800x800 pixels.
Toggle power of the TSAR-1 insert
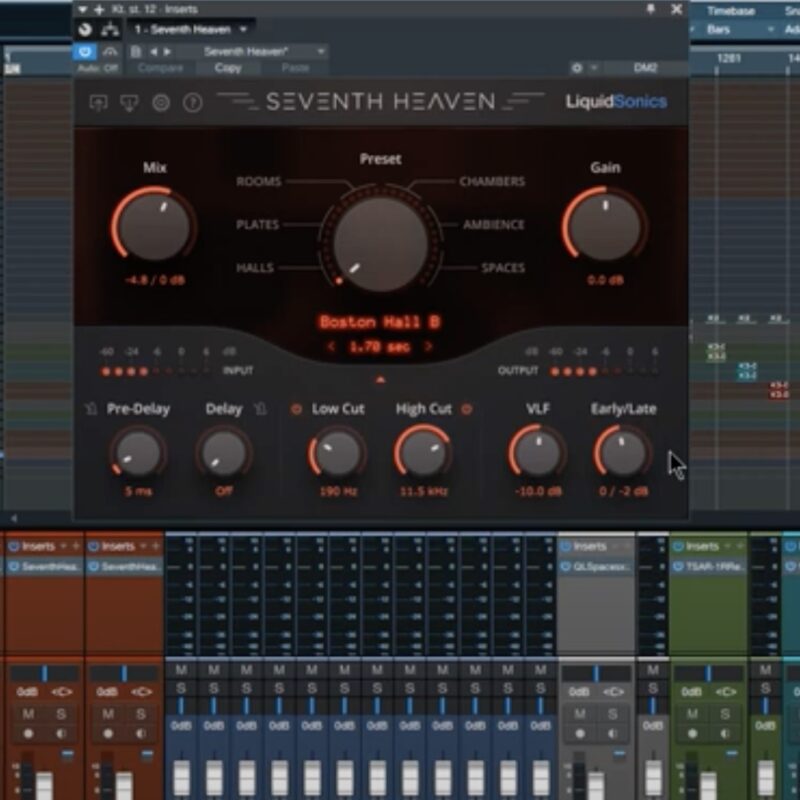coord(678,566)
